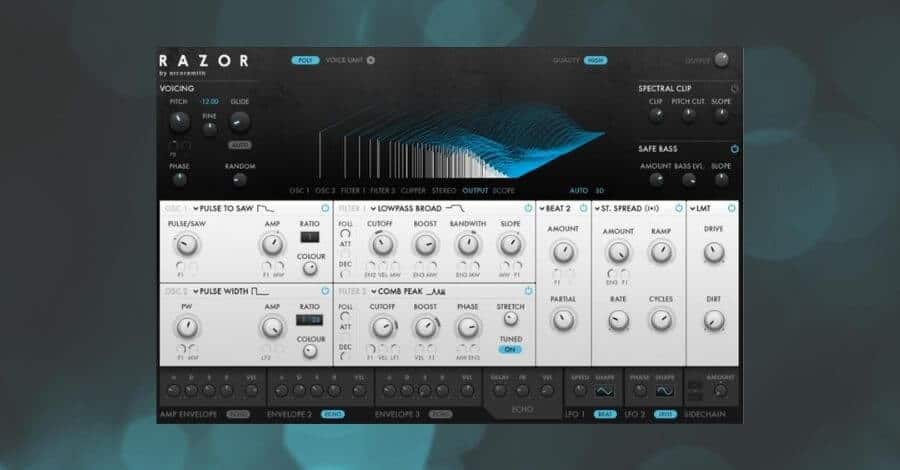
Task: Click the LFO 2 shape waveform display
Action: 665,391
